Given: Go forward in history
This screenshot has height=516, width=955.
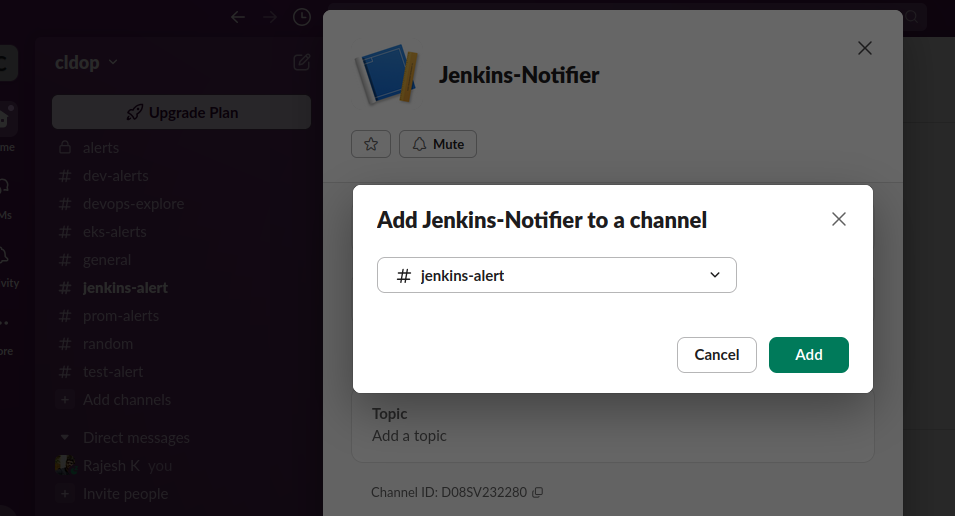Looking at the screenshot, I should [270, 17].
